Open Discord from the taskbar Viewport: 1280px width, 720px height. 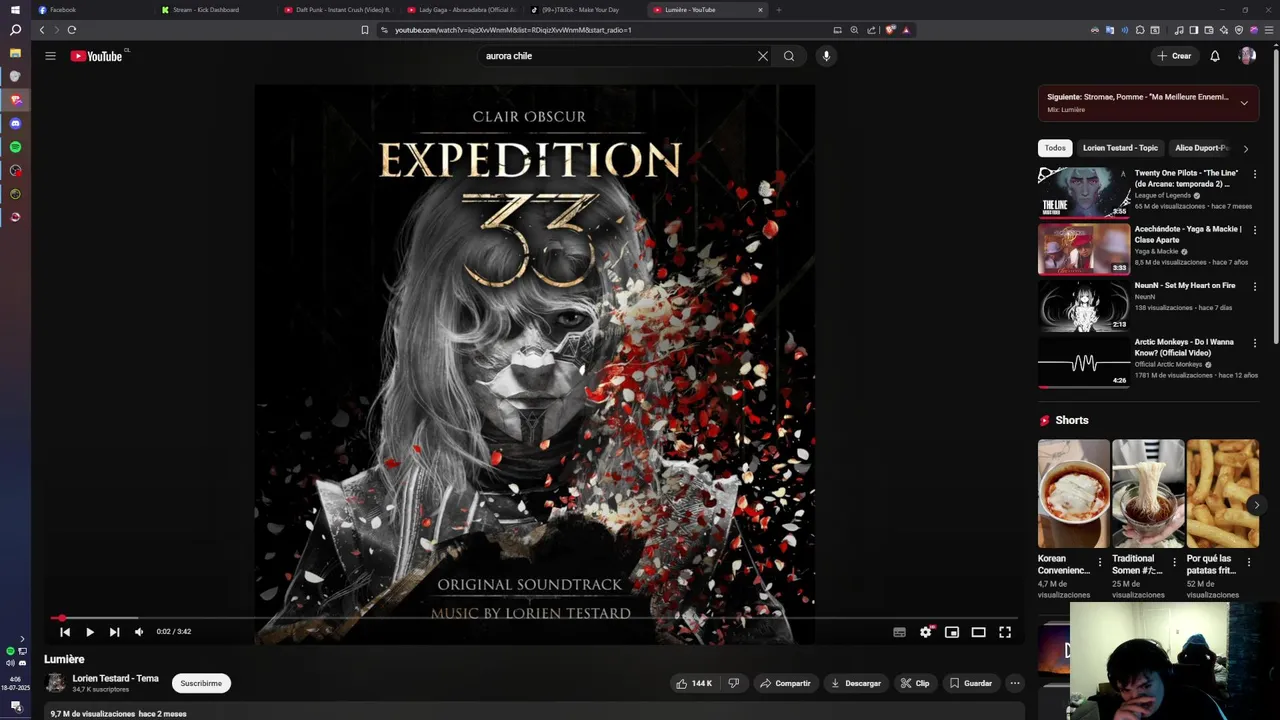coord(15,123)
